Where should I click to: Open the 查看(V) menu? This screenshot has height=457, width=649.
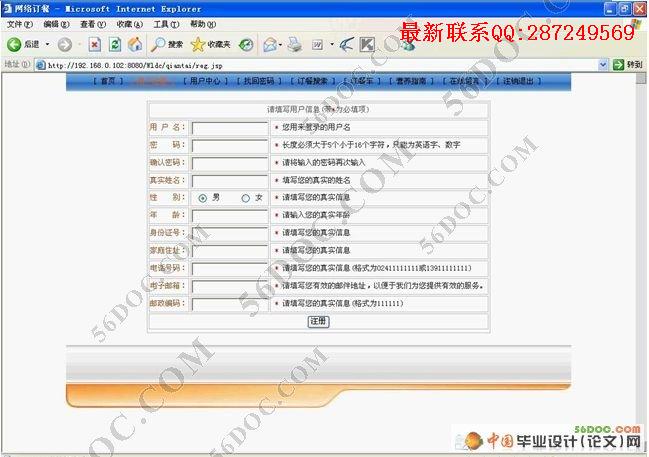point(93,24)
